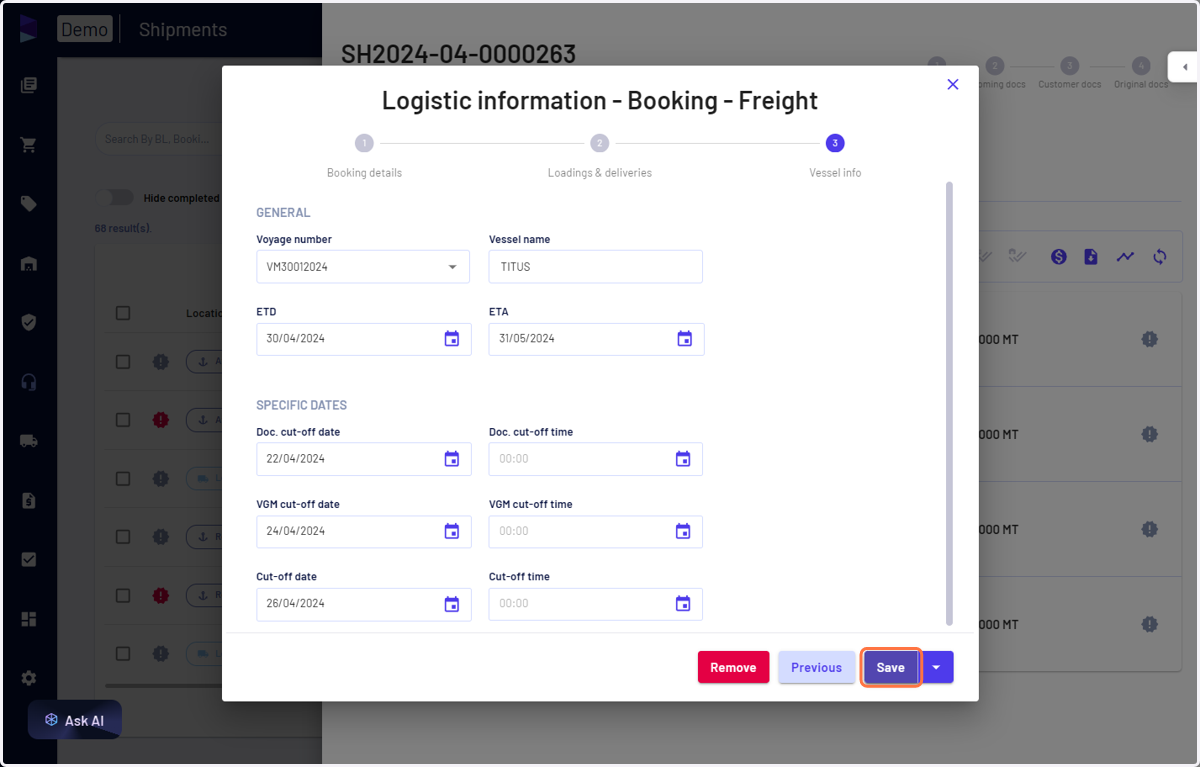
Task: Select the Vessel info step
Action: point(835,157)
